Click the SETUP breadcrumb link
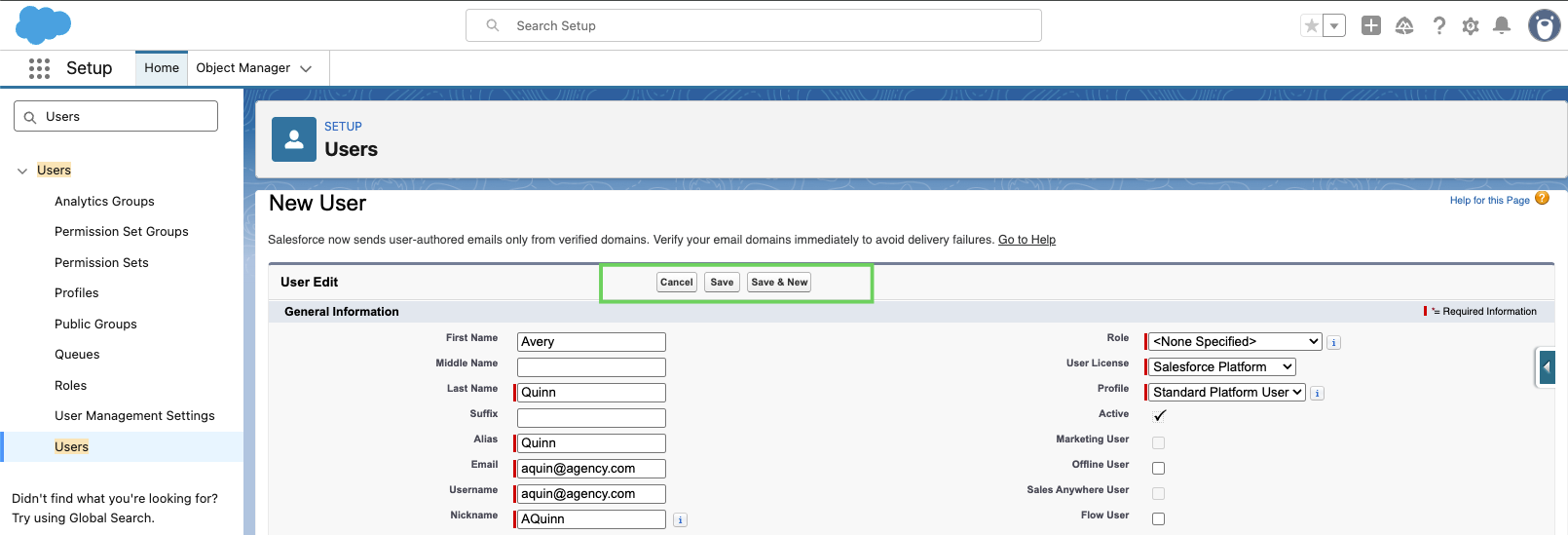The height and width of the screenshot is (535, 1568). point(343,127)
